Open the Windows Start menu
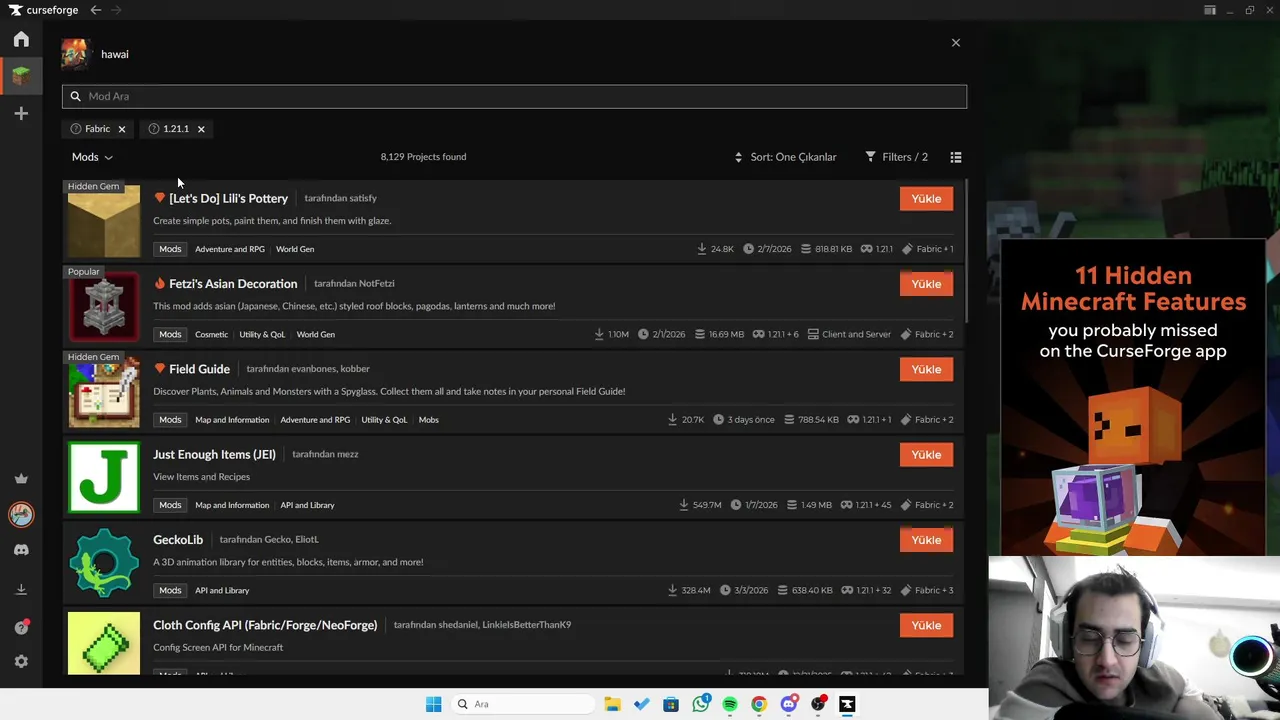 (433, 704)
